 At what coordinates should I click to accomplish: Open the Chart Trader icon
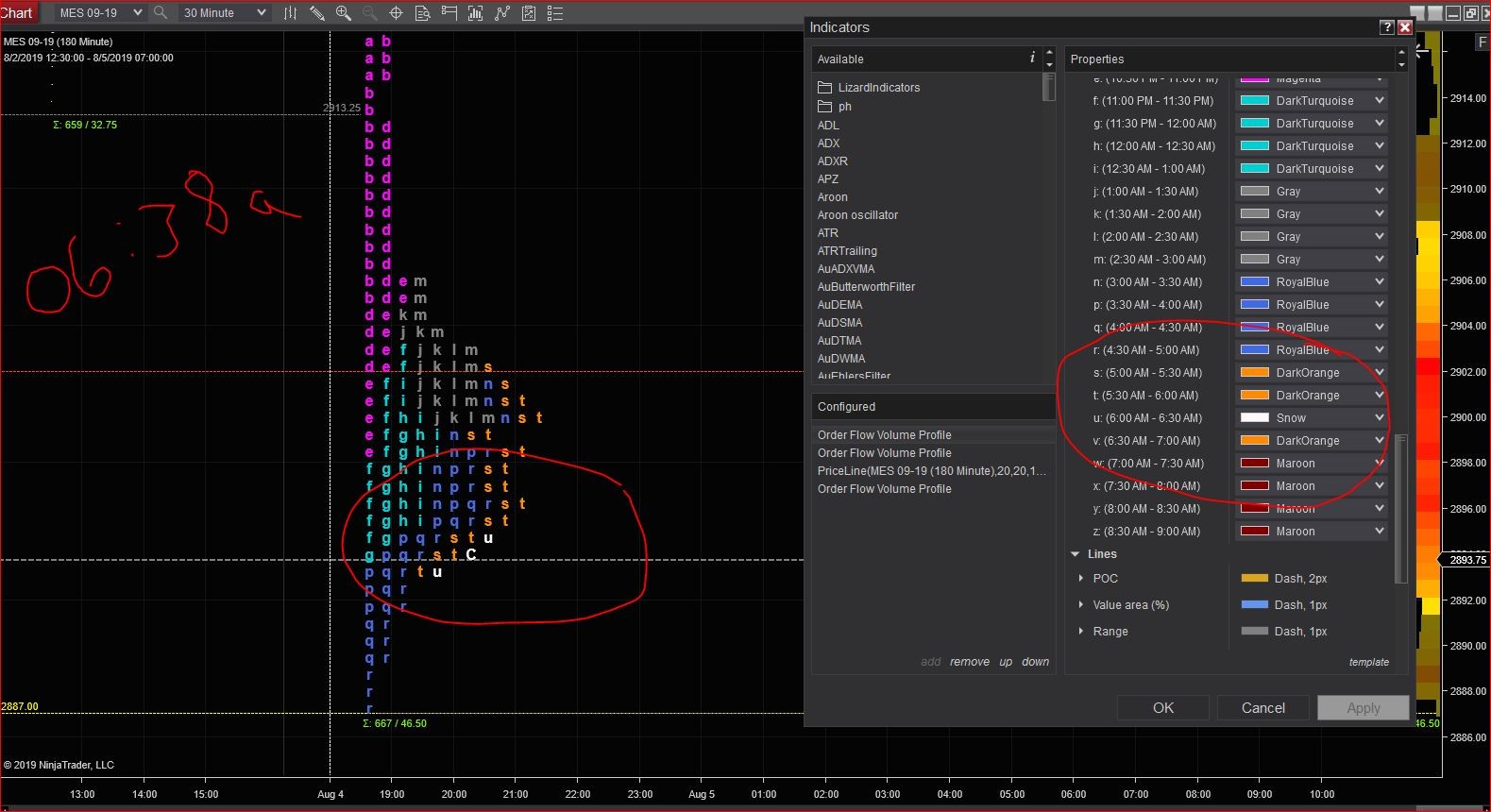tap(449, 13)
